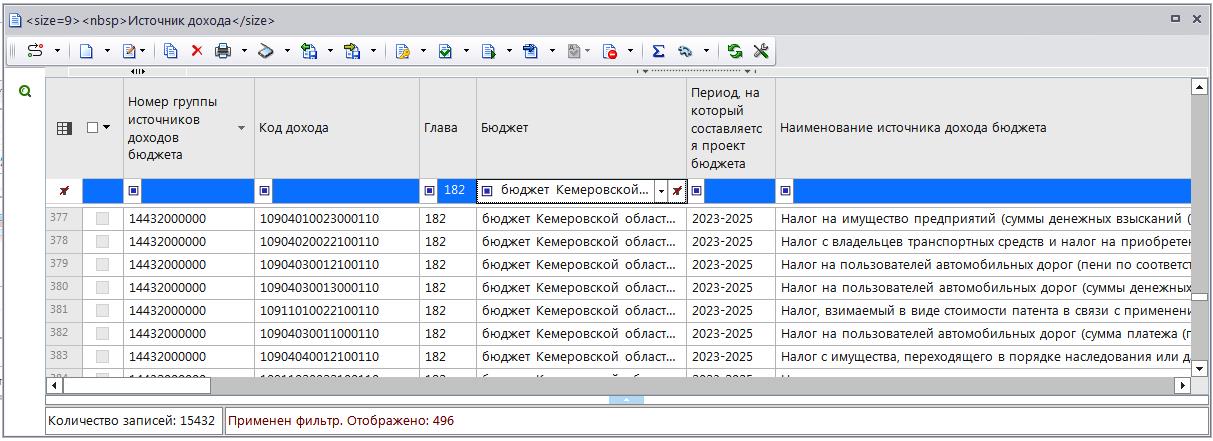Click Наименование источника filter input field
This screenshot has width=1213, height=441.
point(992,190)
